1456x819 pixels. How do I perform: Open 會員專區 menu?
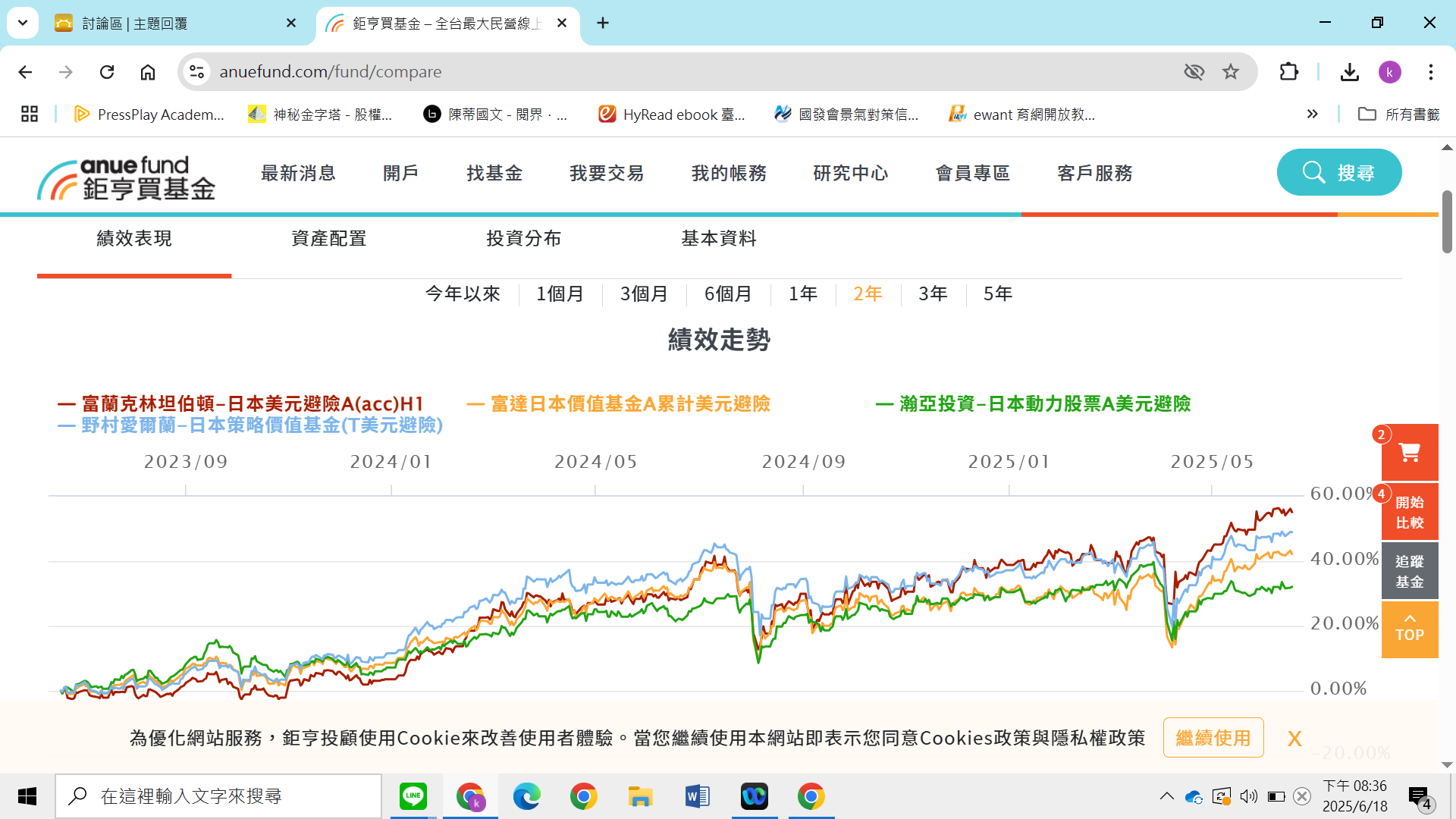[x=972, y=174]
